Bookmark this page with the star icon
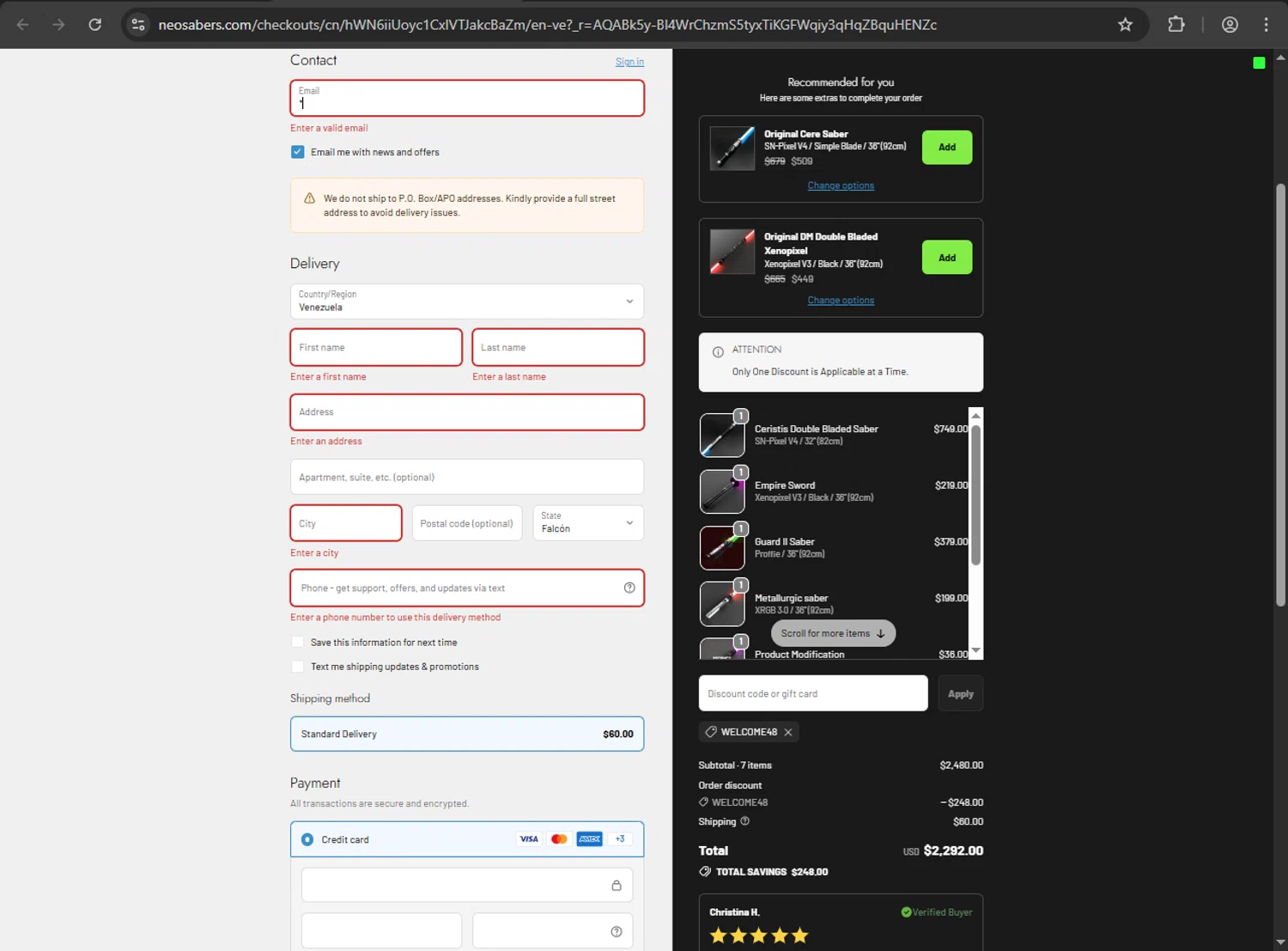The width and height of the screenshot is (1288, 951). pos(1125,25)
